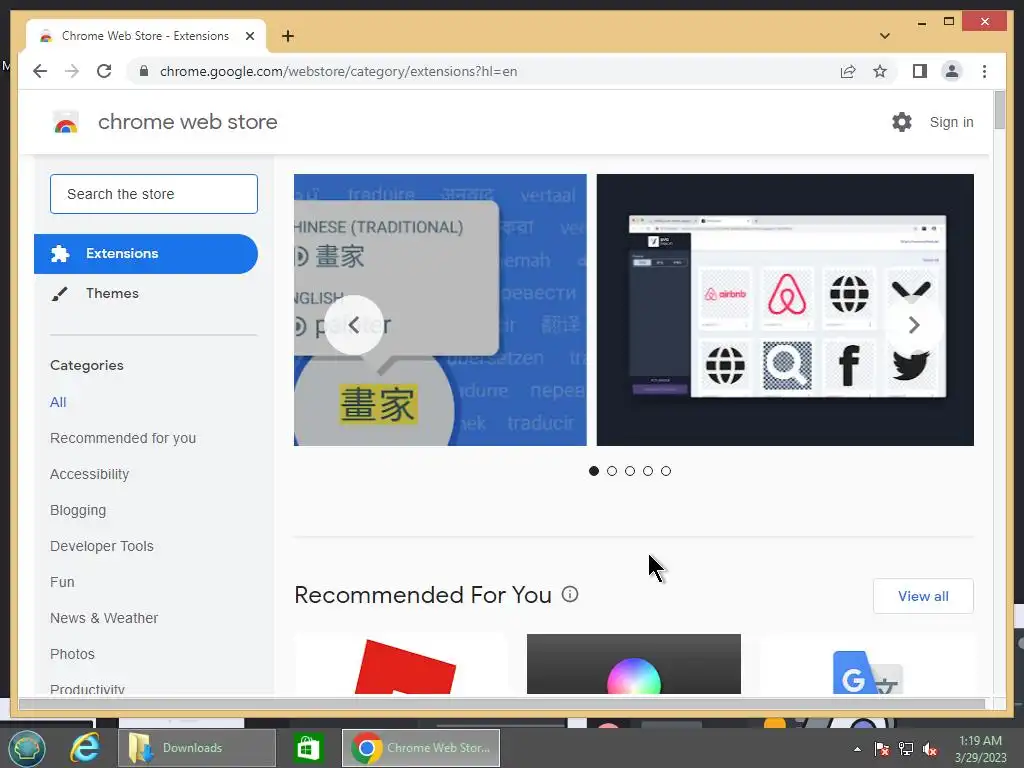Open the Downloads folder taskbar item
The width and height of the screenshot is (1024, 768).
(197, 748)
